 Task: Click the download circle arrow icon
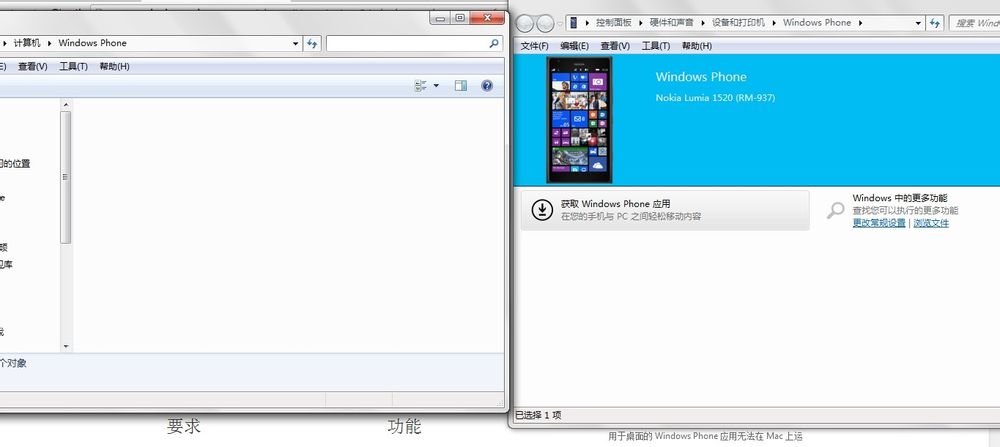[542, 210]
